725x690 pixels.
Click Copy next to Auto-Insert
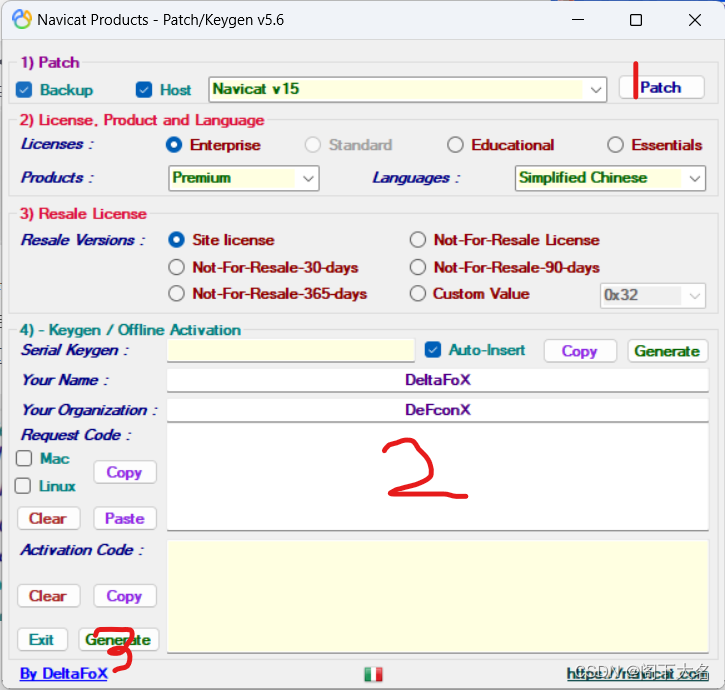(x=580, y=351)
